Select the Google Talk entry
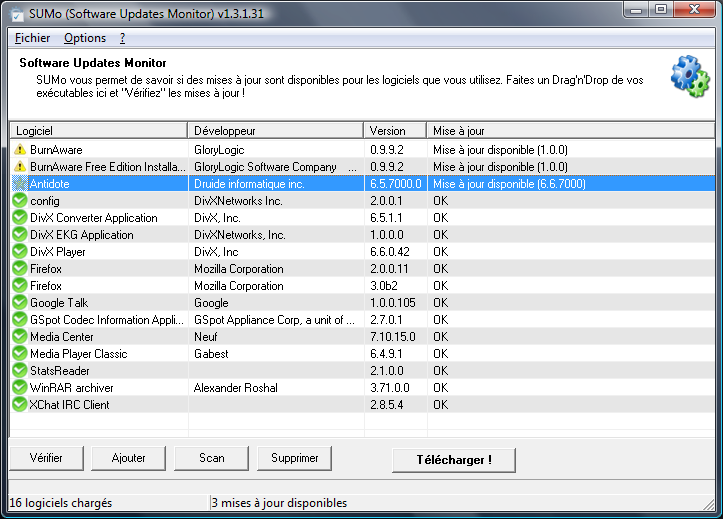723x519 pixels. pos(59,303)
